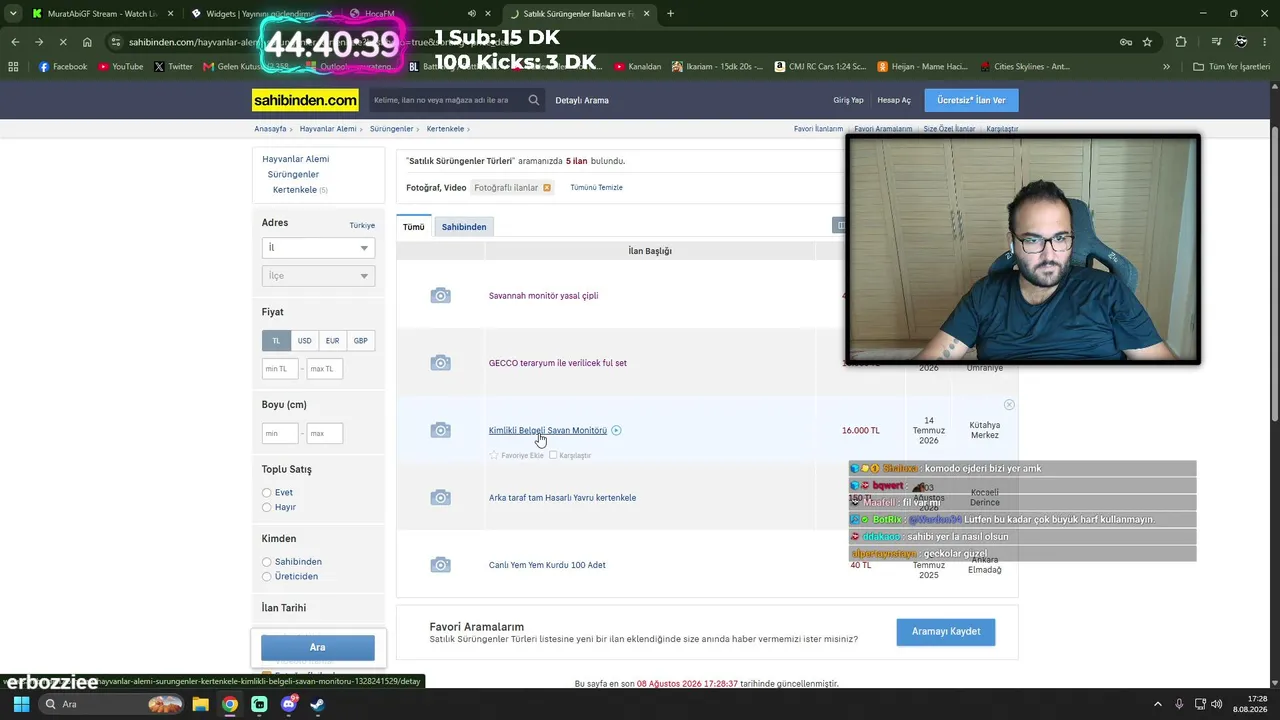Image resolution: width=1280 pixels, height=720 pixels.
Task: Open Google Chrome from the taskbar
Action: pos(230,704)
